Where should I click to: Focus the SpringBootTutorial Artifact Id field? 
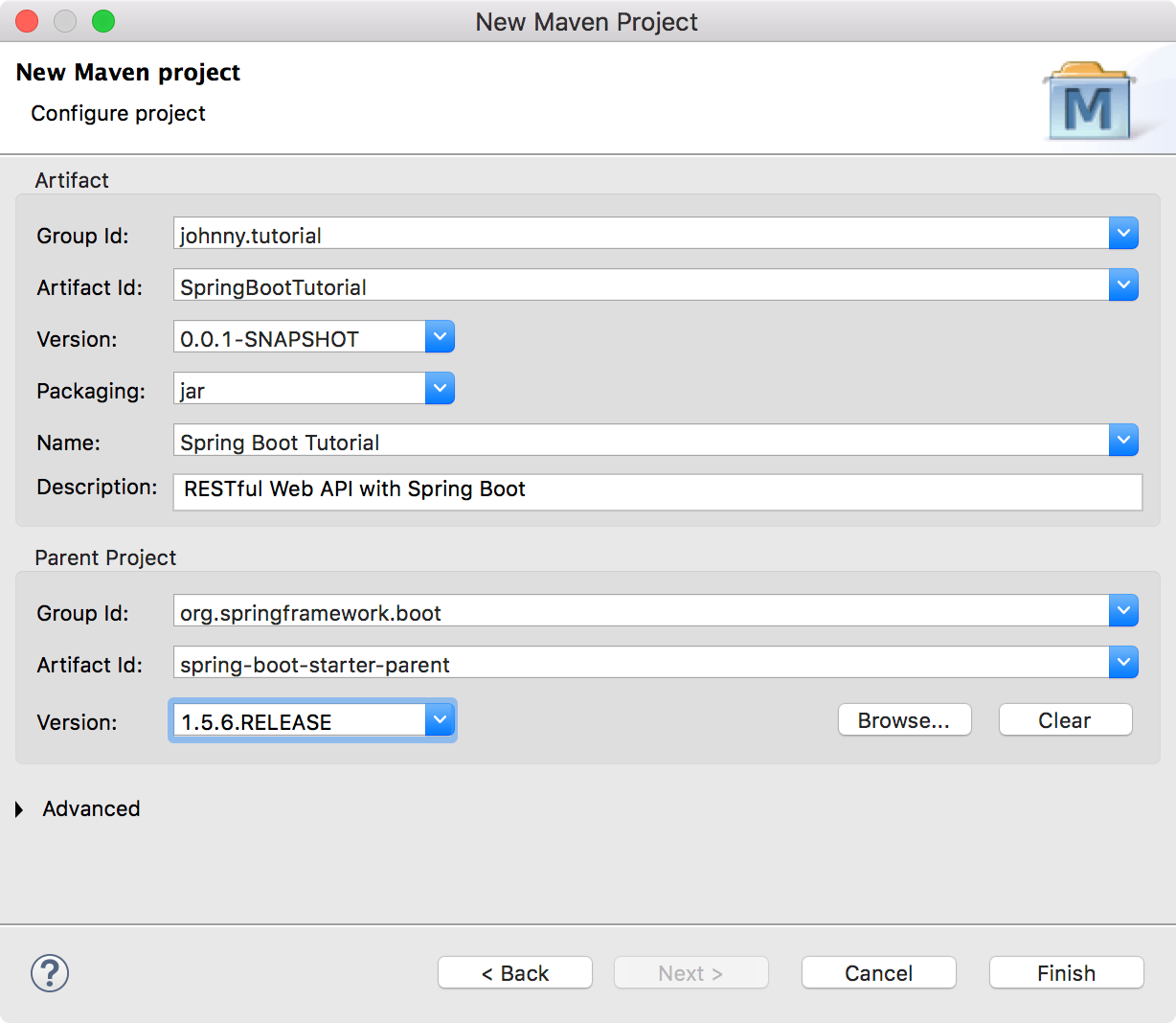click(x=642, y=285)
